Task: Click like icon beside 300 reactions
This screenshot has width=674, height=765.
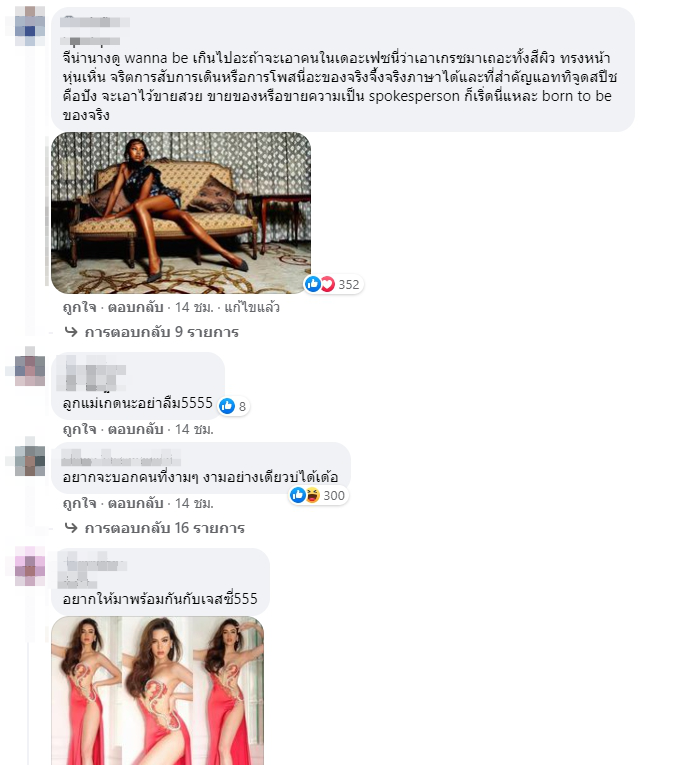Action: (x=298, y=495)
